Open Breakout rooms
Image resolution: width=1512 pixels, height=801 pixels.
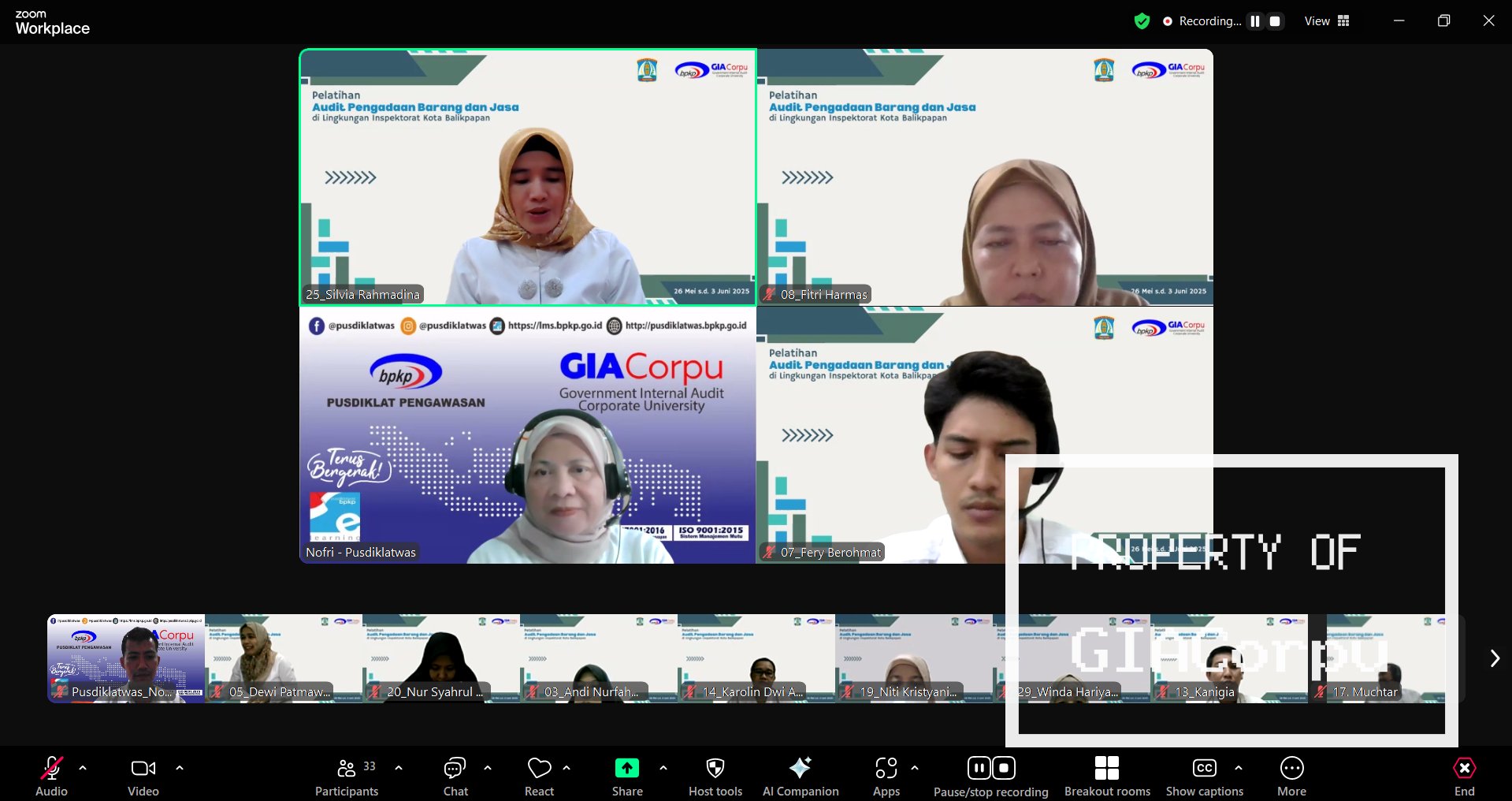click(1107, 777)
